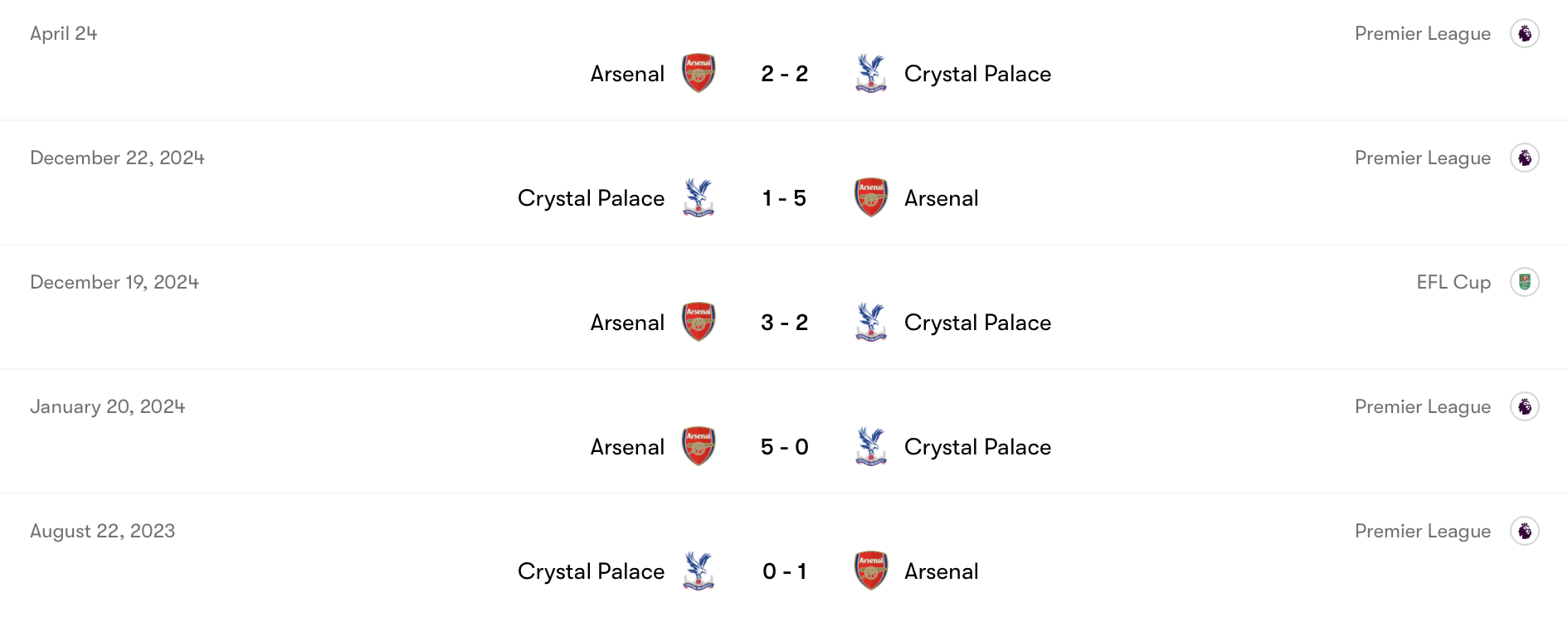
Task: Click the January 20, 2024 date text
Action: [108, 406]
